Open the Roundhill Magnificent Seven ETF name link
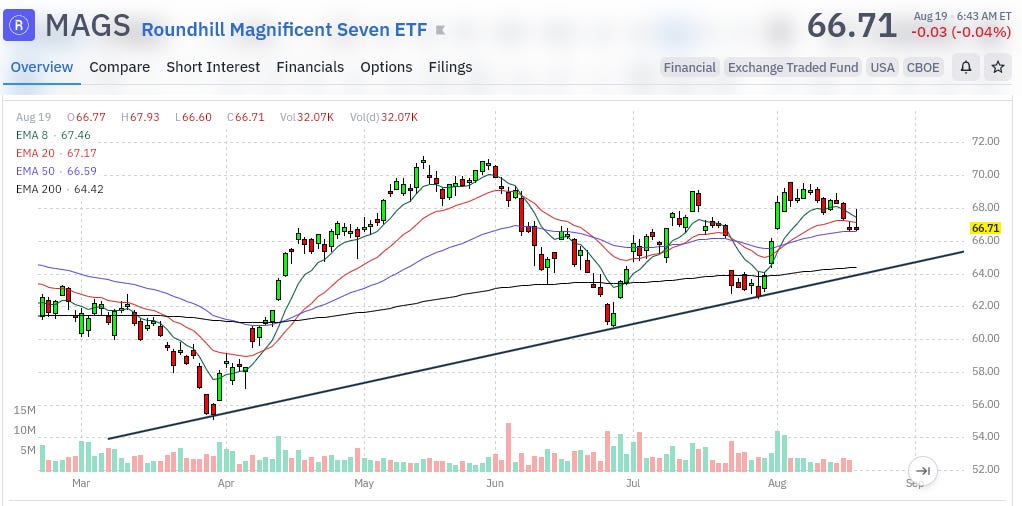Image resolution: width=1022 pixels, height=506 pixels. 284,29
